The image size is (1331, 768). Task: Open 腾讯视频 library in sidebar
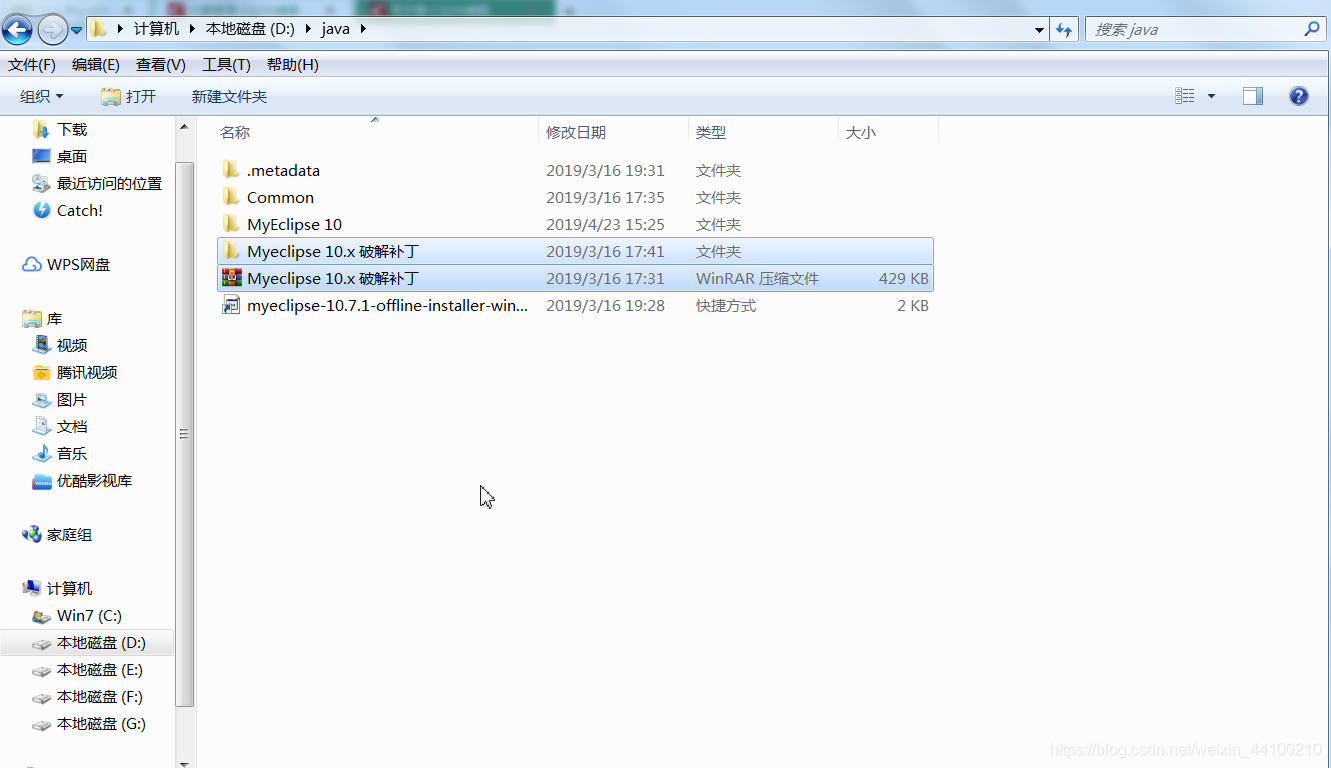87,372
